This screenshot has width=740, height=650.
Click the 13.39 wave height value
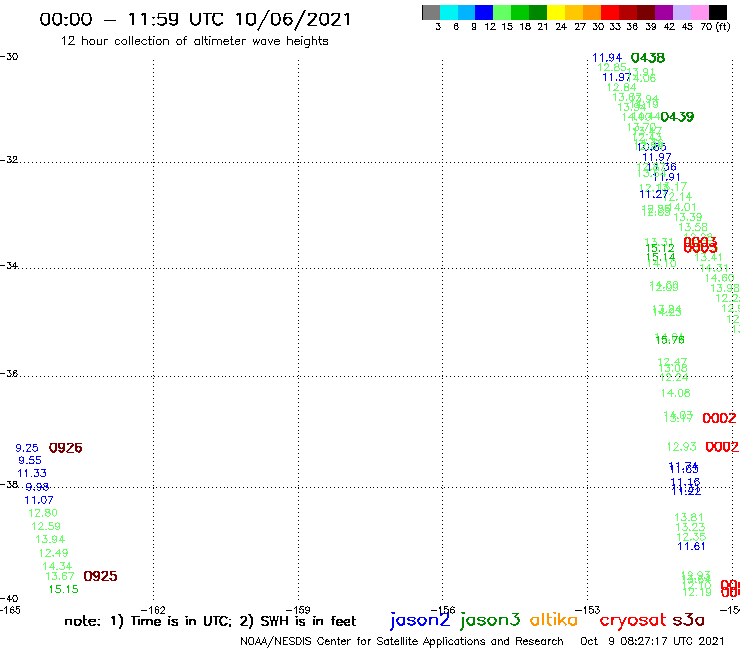688,217
